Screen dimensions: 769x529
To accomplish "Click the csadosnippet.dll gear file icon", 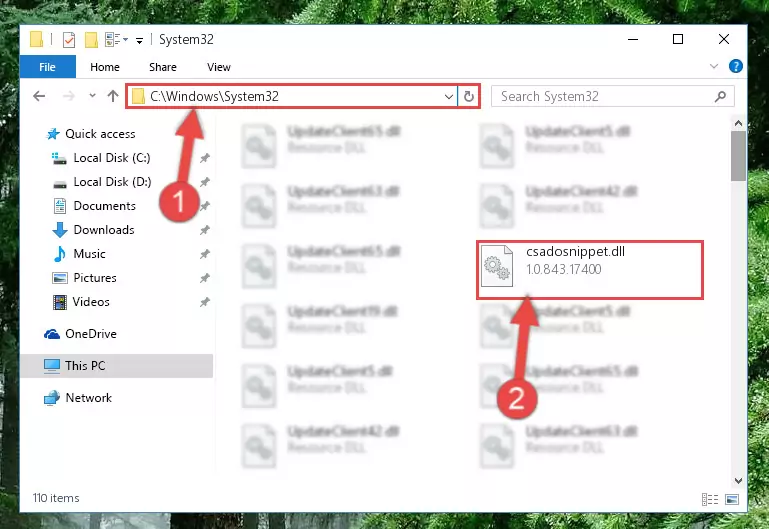I will point(497,265).
